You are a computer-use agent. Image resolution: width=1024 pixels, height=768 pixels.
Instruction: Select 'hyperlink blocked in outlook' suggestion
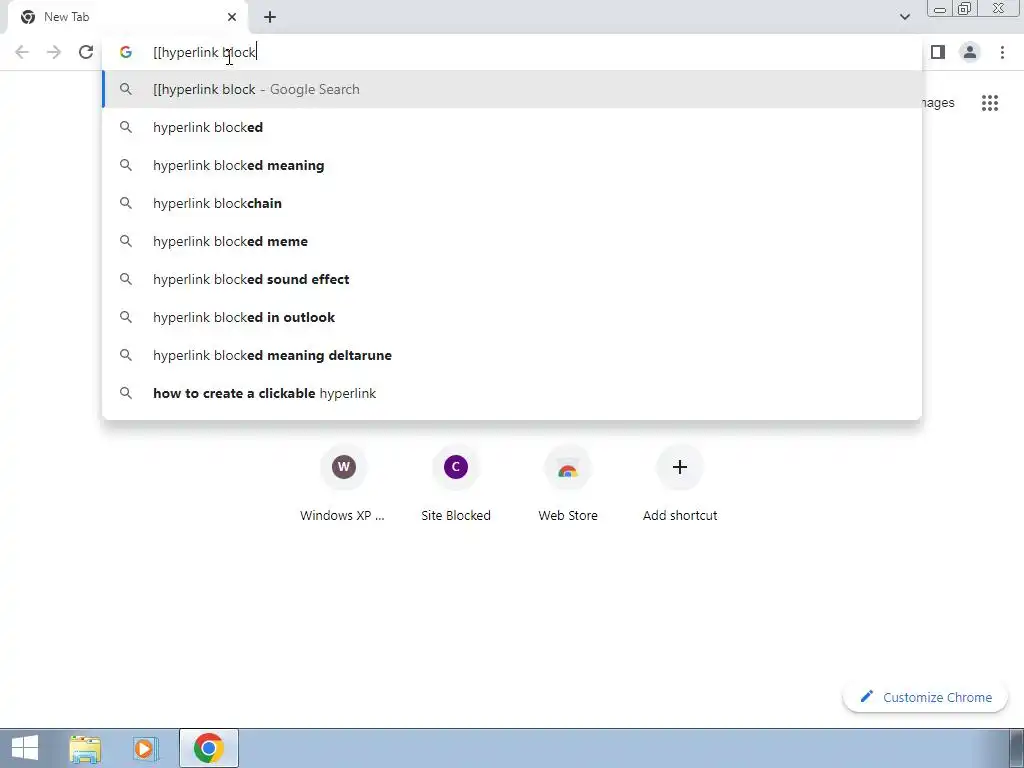click(x=512, y=317)
